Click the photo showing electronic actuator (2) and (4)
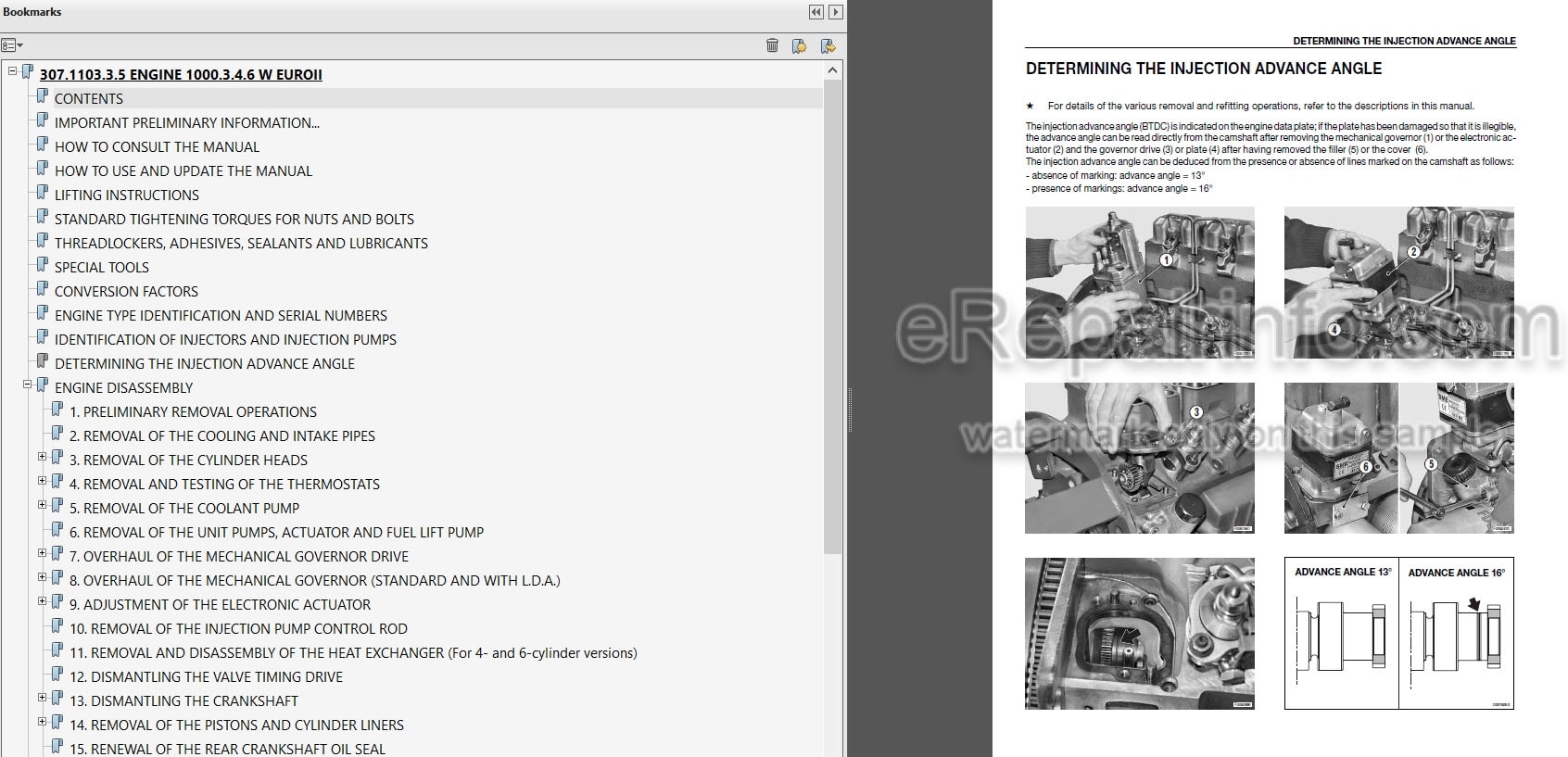1568x757 pixels. click(1399, 282)
